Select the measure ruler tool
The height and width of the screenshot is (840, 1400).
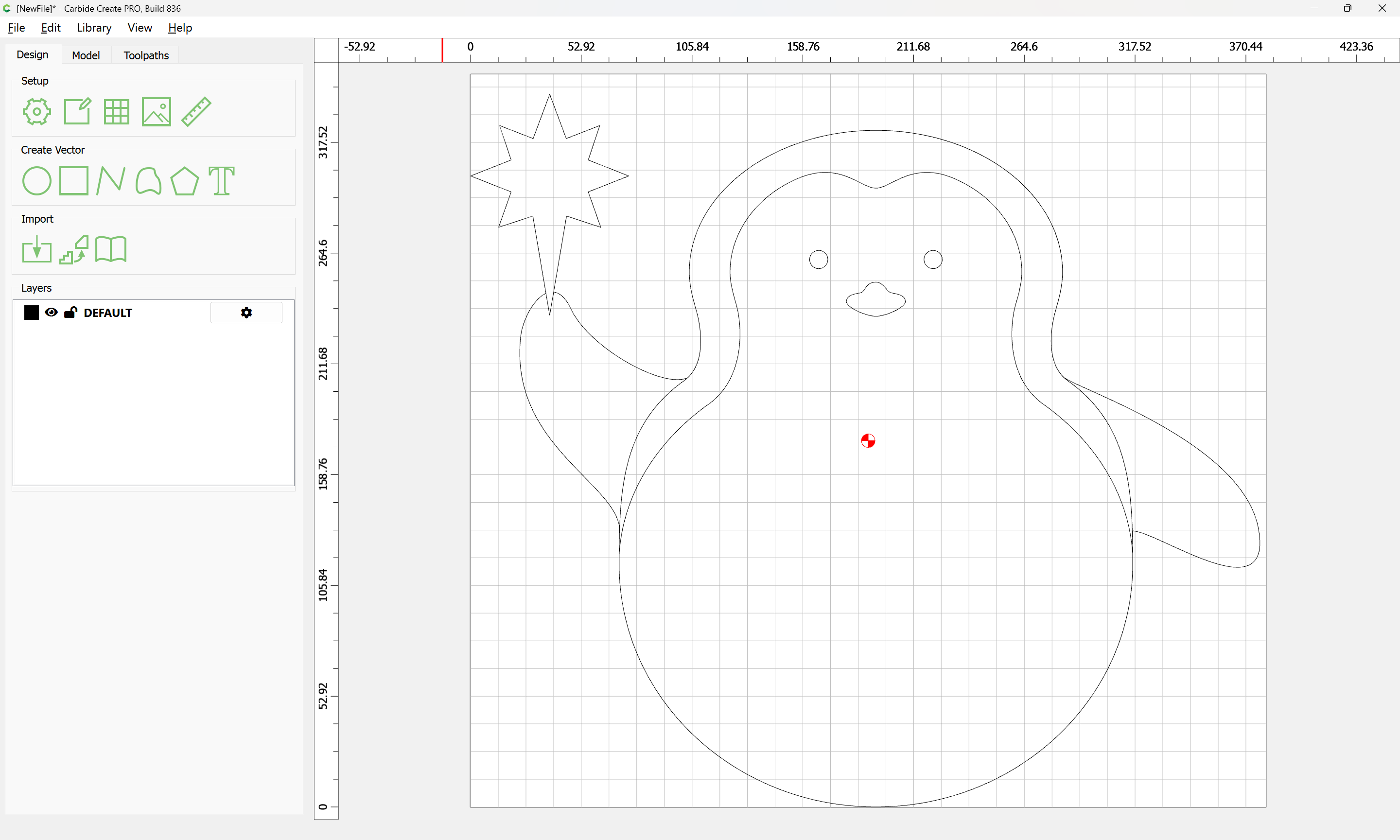pos(196,111)
